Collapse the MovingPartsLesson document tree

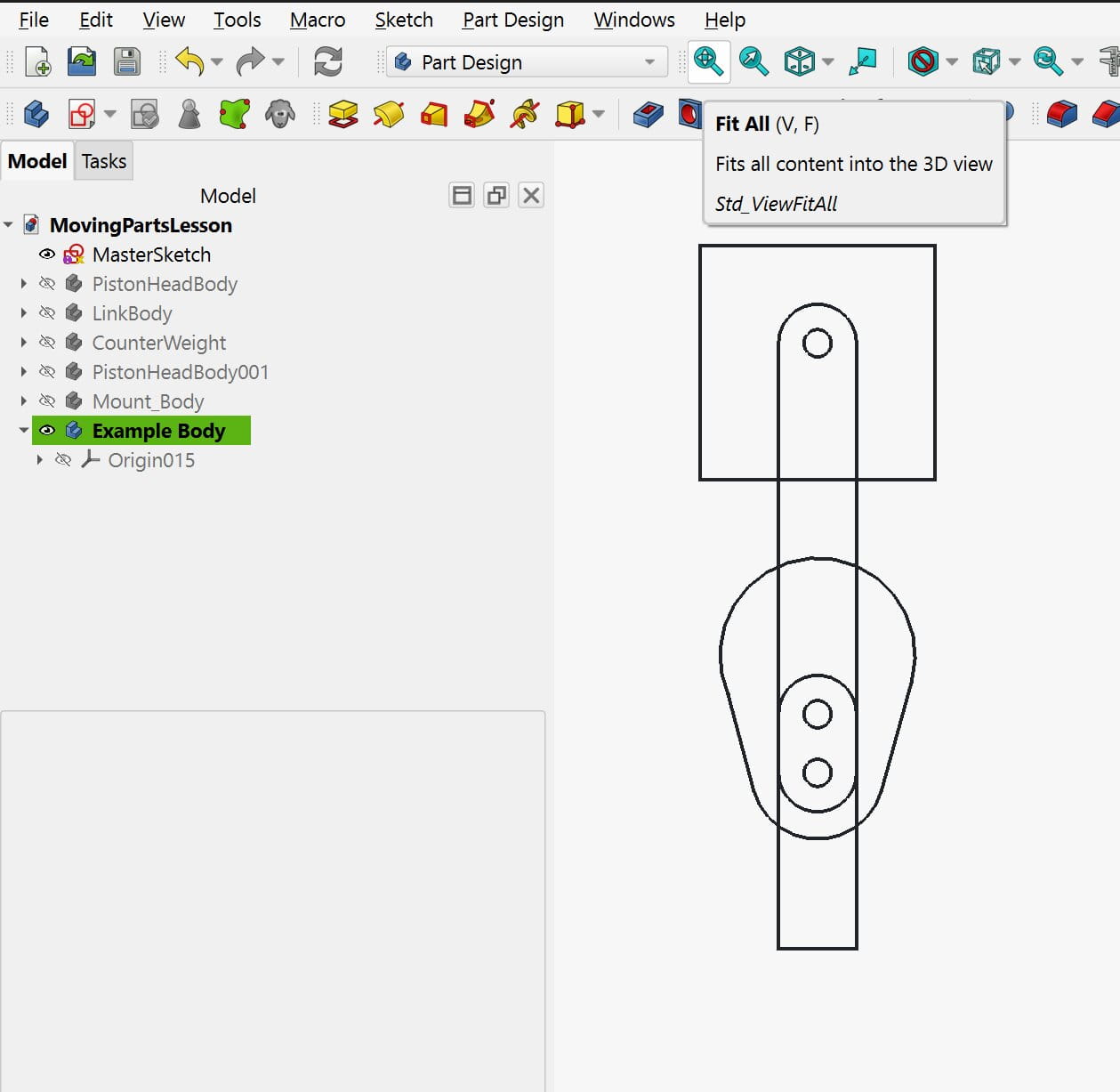click(x=8, y=225)
